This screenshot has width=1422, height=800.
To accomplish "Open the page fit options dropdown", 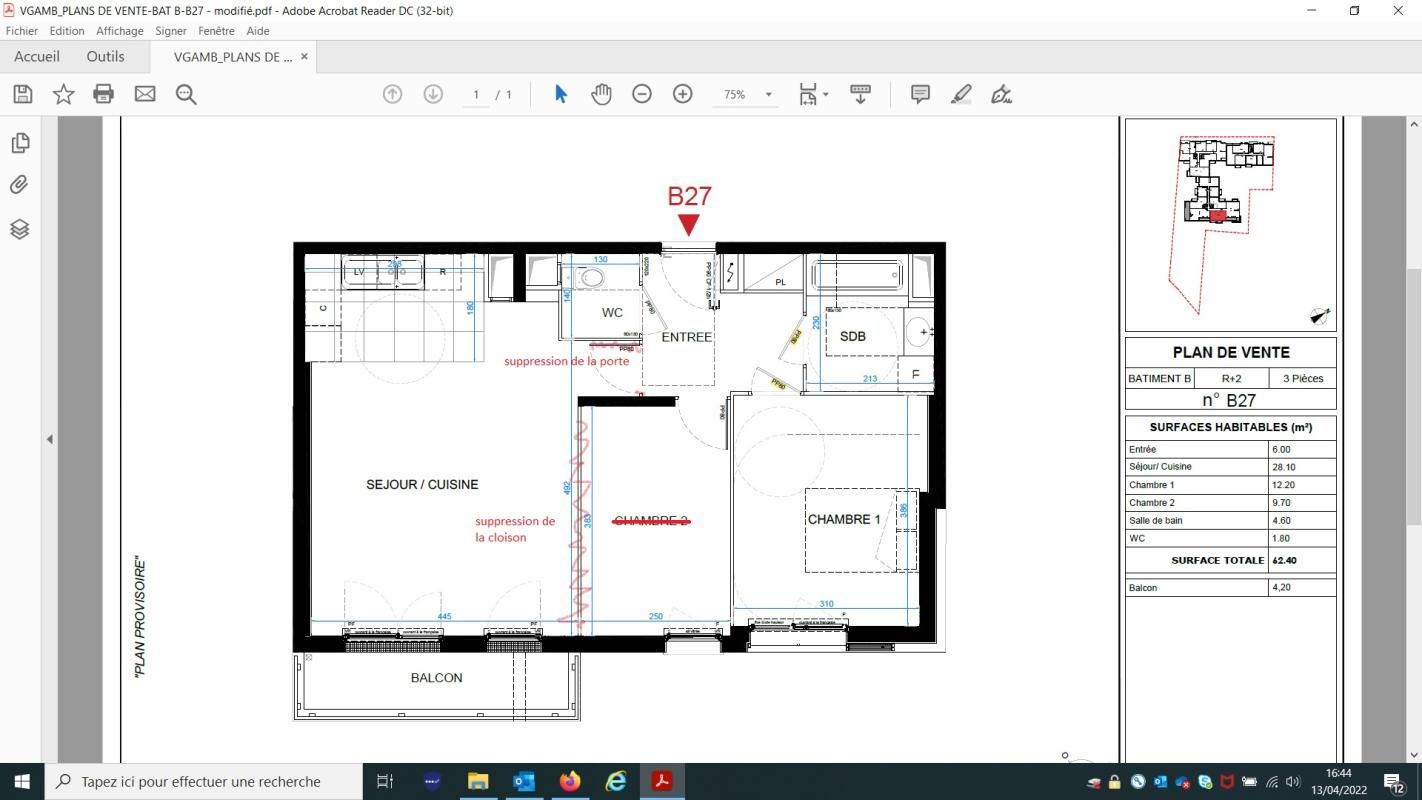I will pos(825,95).
